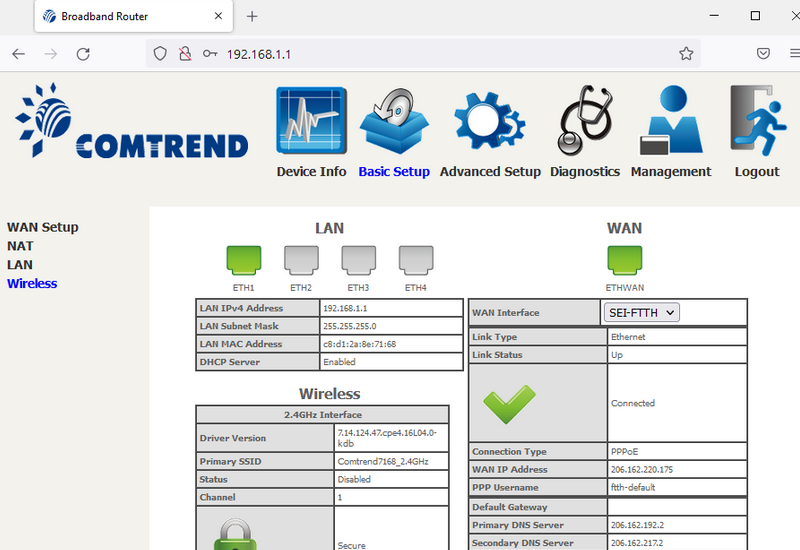
Task: Click Link Type Ethernet value
Action: [628, 337]
